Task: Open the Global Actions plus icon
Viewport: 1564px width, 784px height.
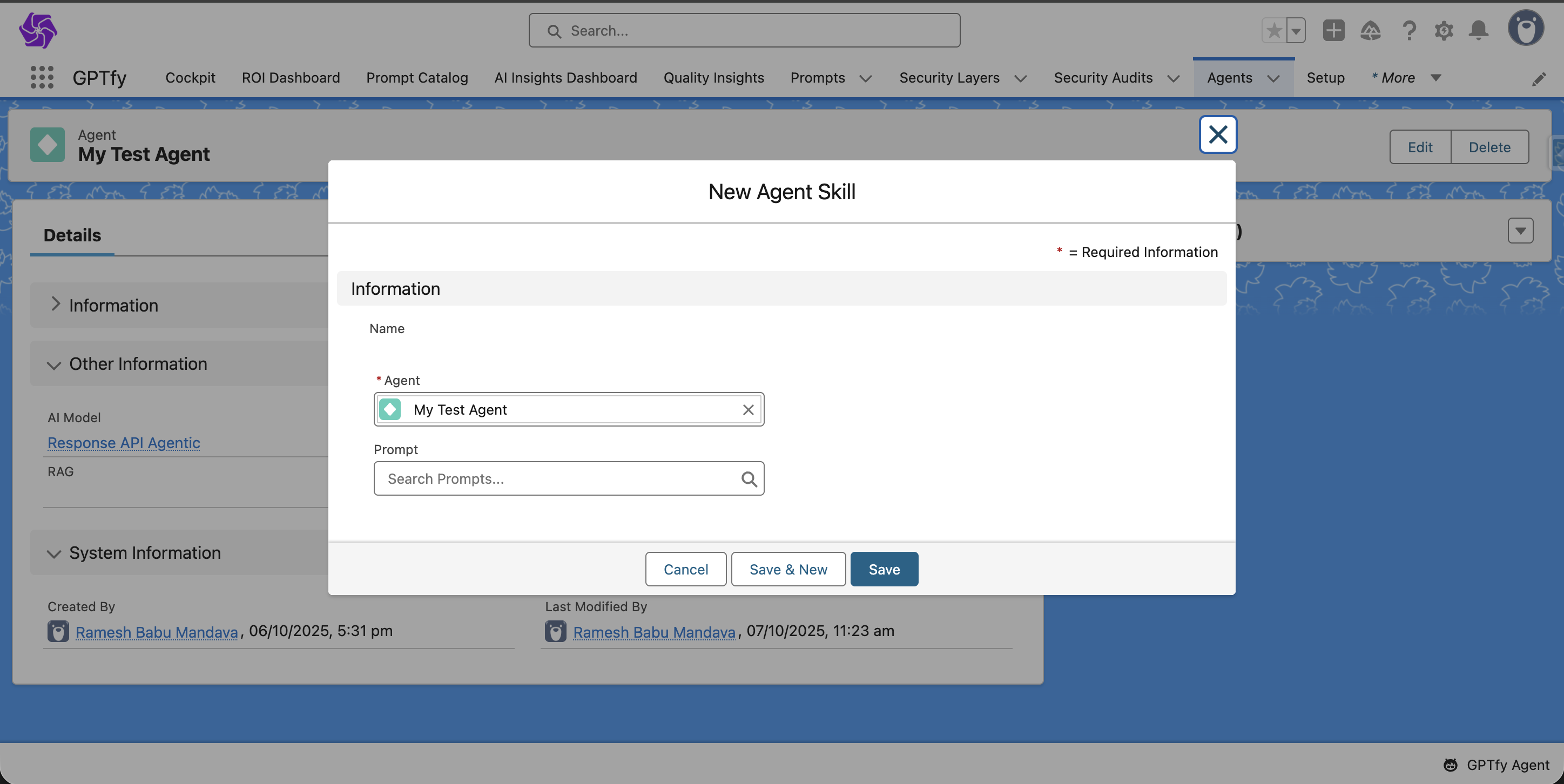Action: [1333, 30]
